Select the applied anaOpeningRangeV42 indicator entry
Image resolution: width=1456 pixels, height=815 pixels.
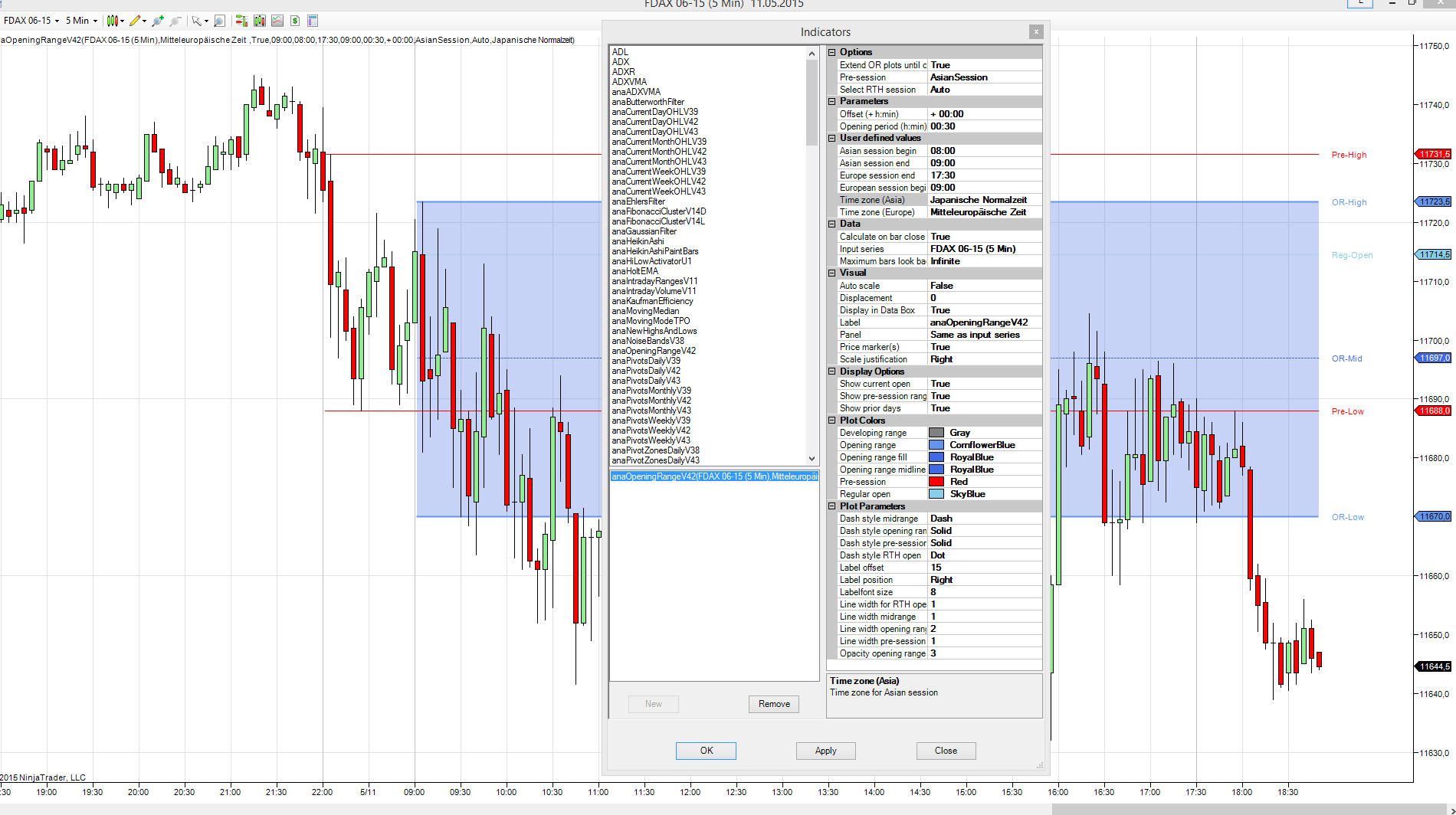[x=714, y=476]
